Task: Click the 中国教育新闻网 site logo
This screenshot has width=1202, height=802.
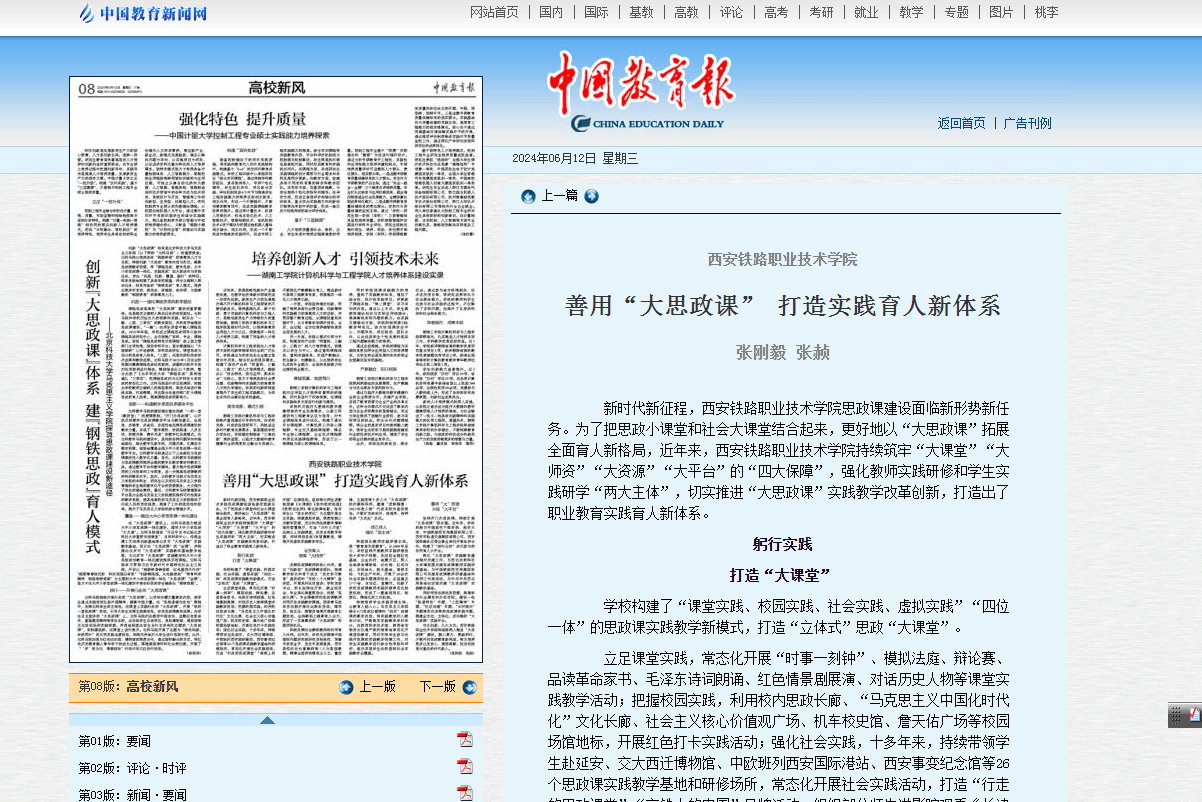Action: point(143,14)
